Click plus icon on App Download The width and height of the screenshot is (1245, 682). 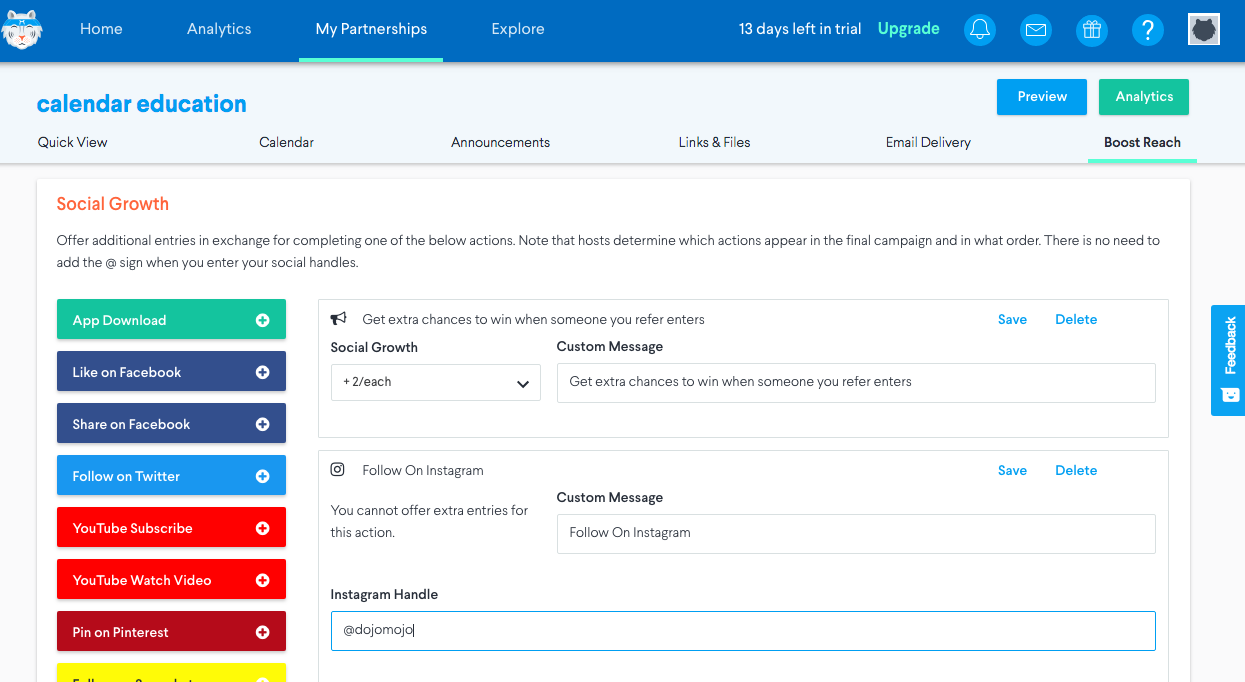(x=262, y=320)
